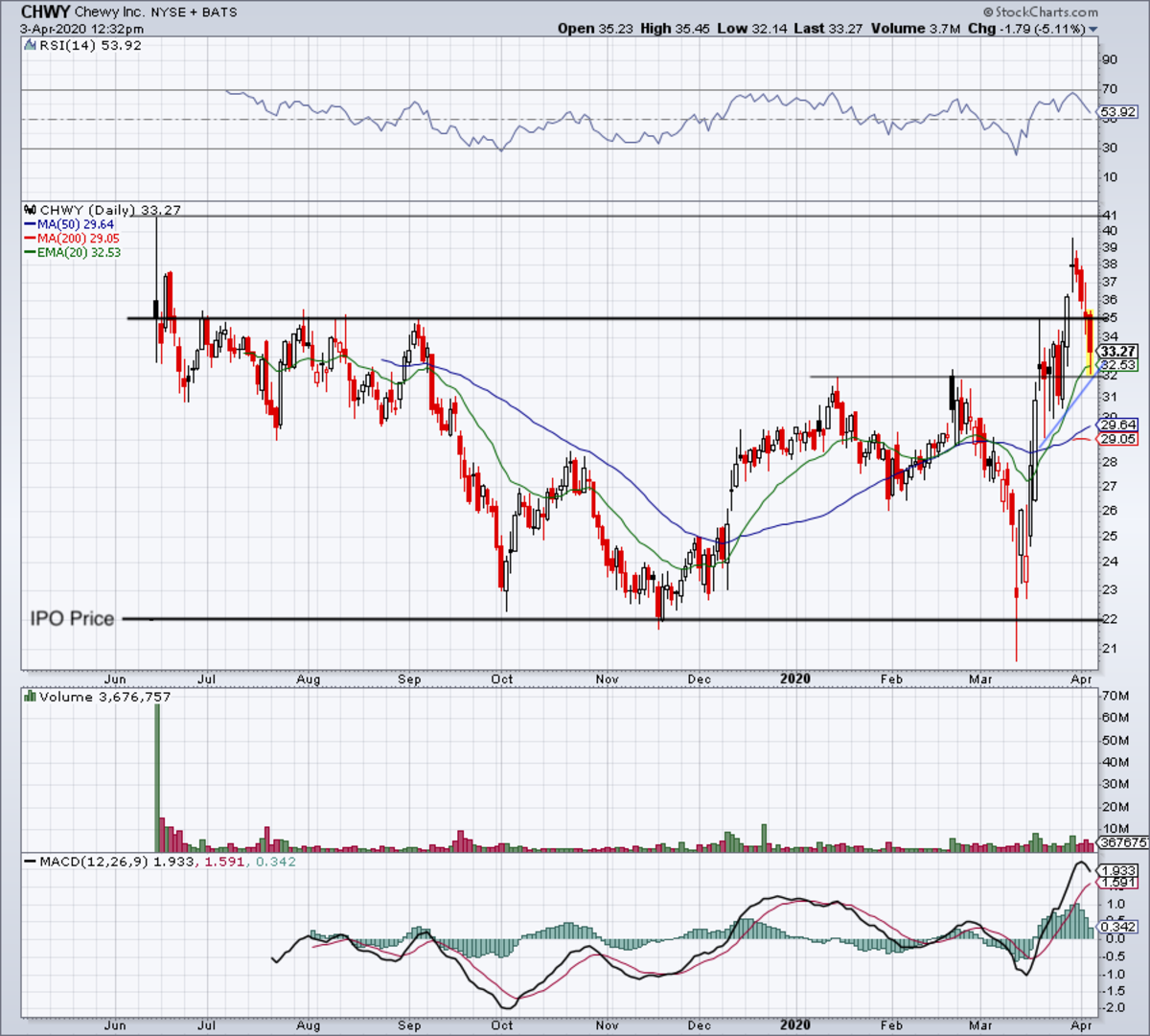Click the EMA(20) 32.53 legend entry

pos(80,252)
